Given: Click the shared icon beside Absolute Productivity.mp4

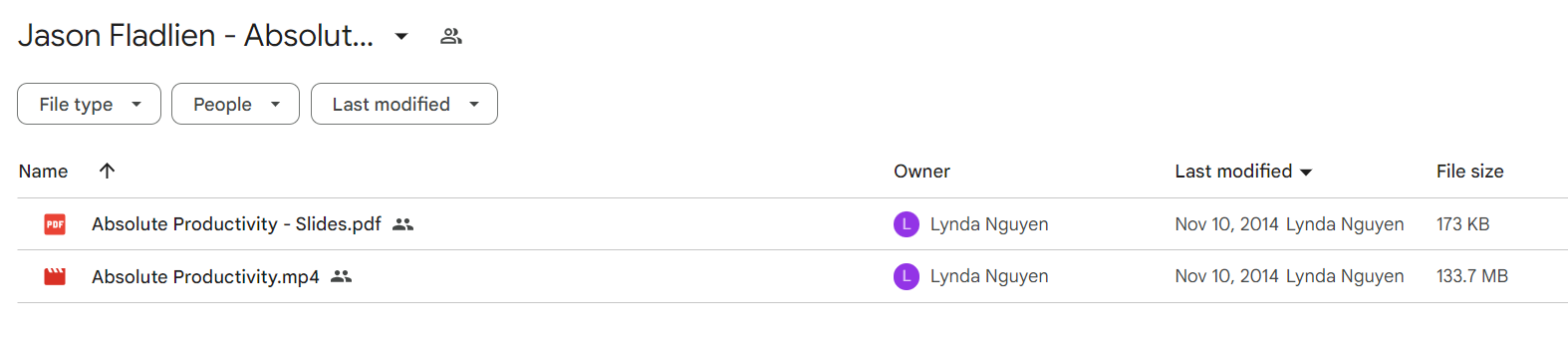Looking at the screenshot, I should (341, 276).
